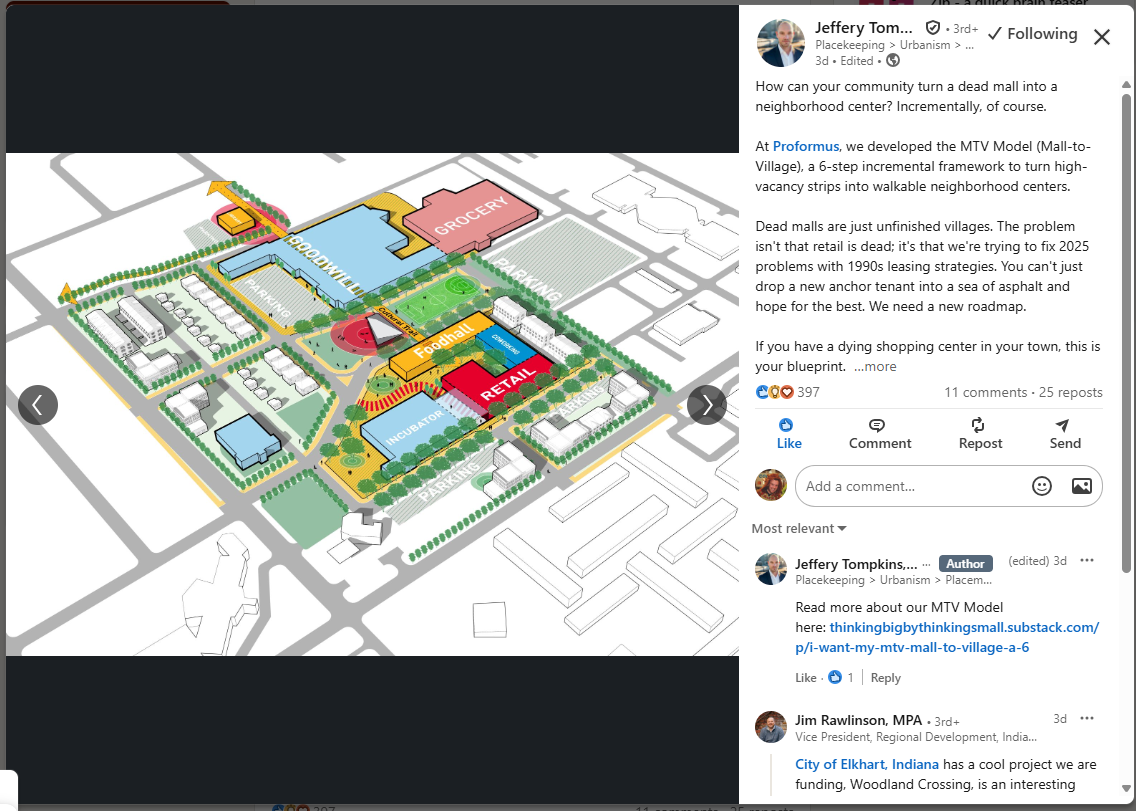Viewport: 1136px width, 811px height.
Task: Open options menu on Jeffery's author comment
Action: (1087, 560)
